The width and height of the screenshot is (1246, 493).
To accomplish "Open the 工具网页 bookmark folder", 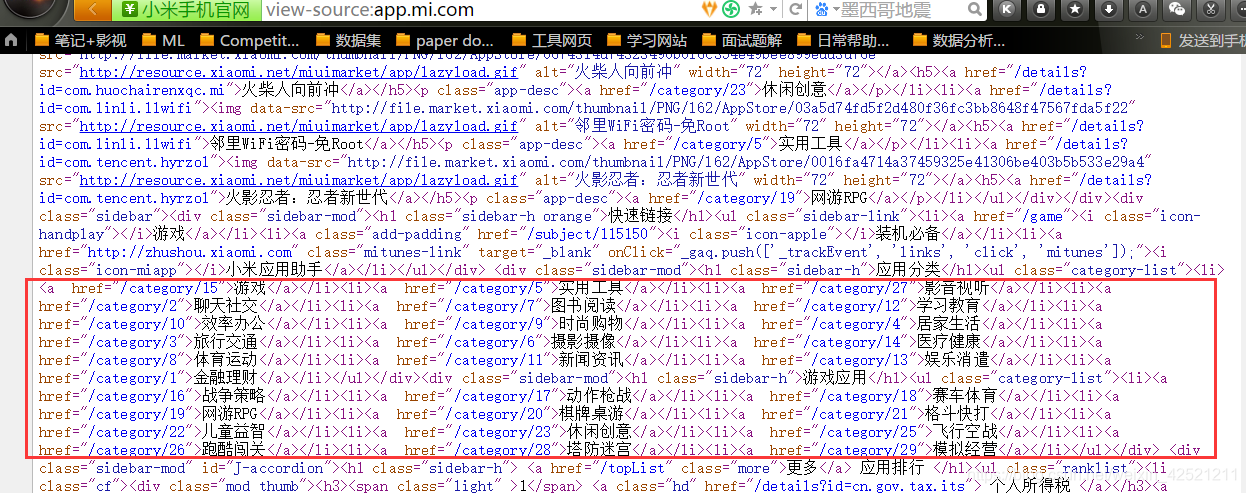I will pyautogui.click(x=550, y=41).
